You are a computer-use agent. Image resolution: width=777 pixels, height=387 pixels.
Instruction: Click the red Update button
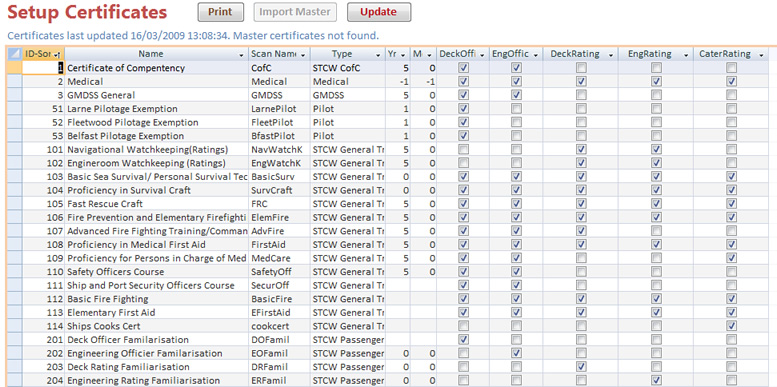(x=379, y=12)
